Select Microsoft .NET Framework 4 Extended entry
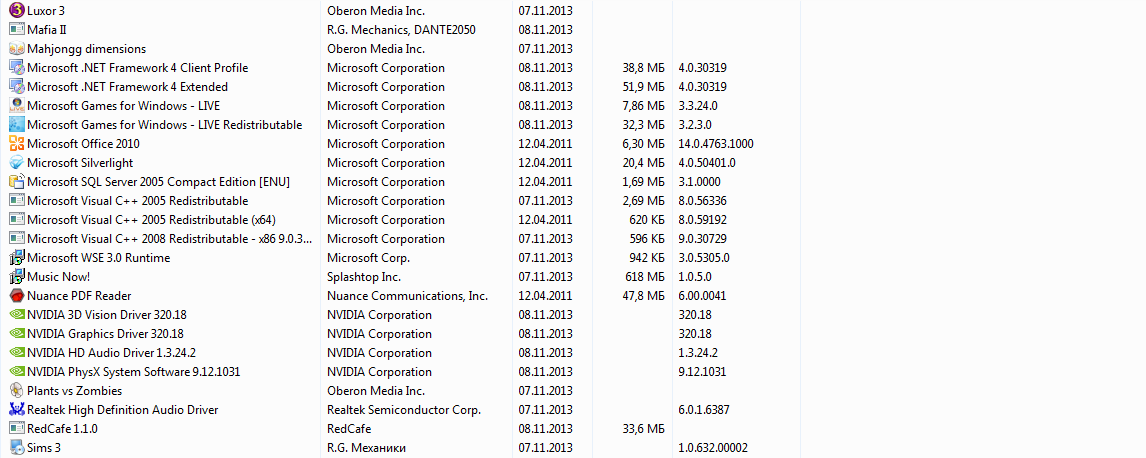This screenshot has height=458, width=1146. pos(127,87)
